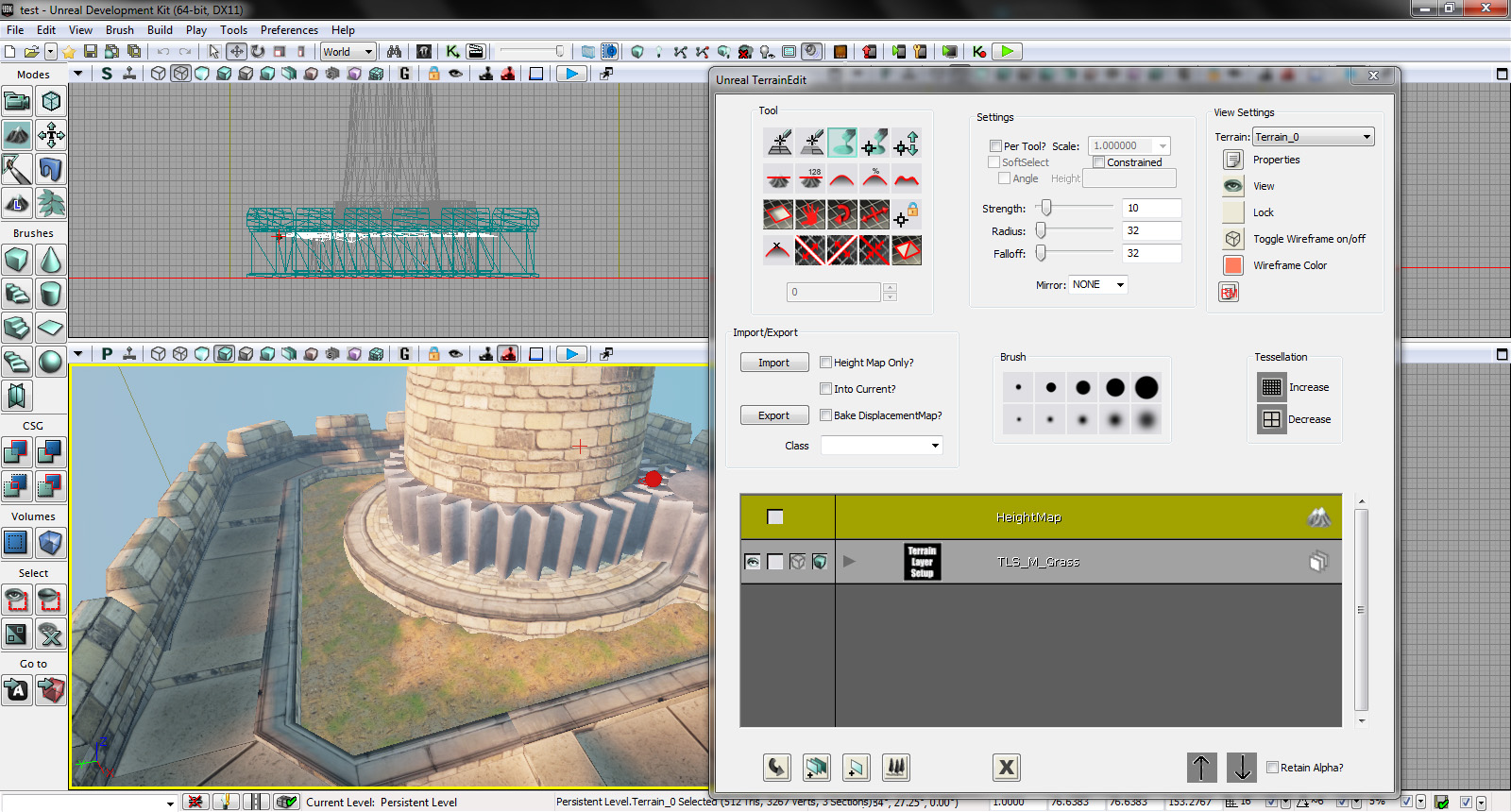Check the Constrained option

[x=1099, y=162]
